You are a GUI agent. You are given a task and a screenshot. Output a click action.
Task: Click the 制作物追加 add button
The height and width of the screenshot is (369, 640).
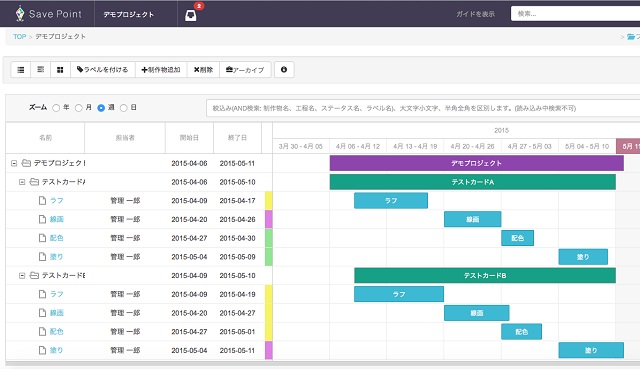[161, 70]
